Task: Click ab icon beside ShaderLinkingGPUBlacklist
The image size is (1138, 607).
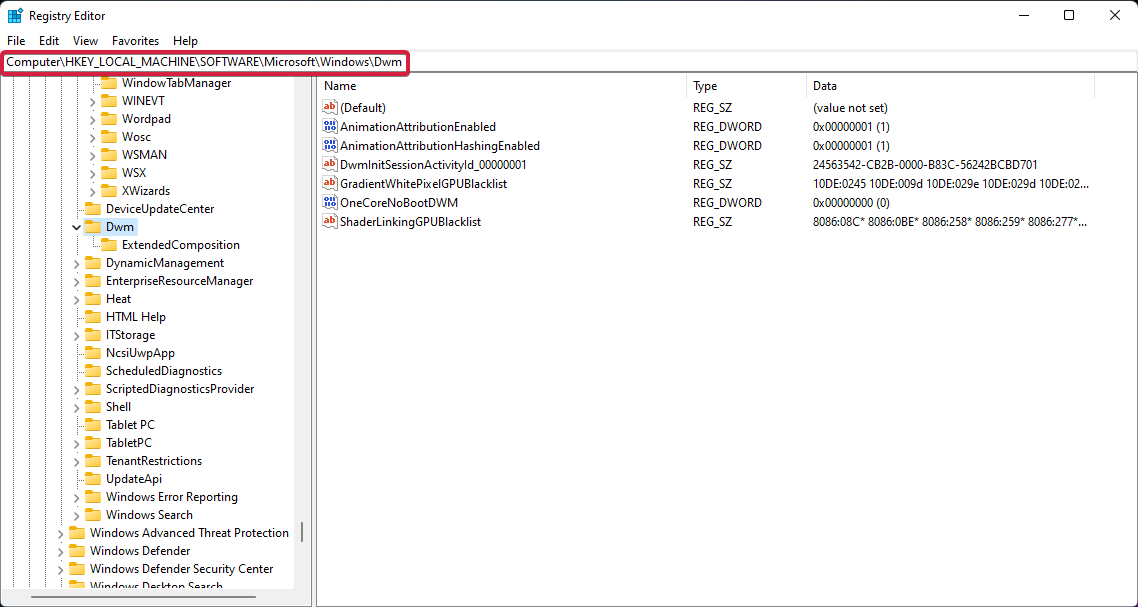Action: (329, 221)
